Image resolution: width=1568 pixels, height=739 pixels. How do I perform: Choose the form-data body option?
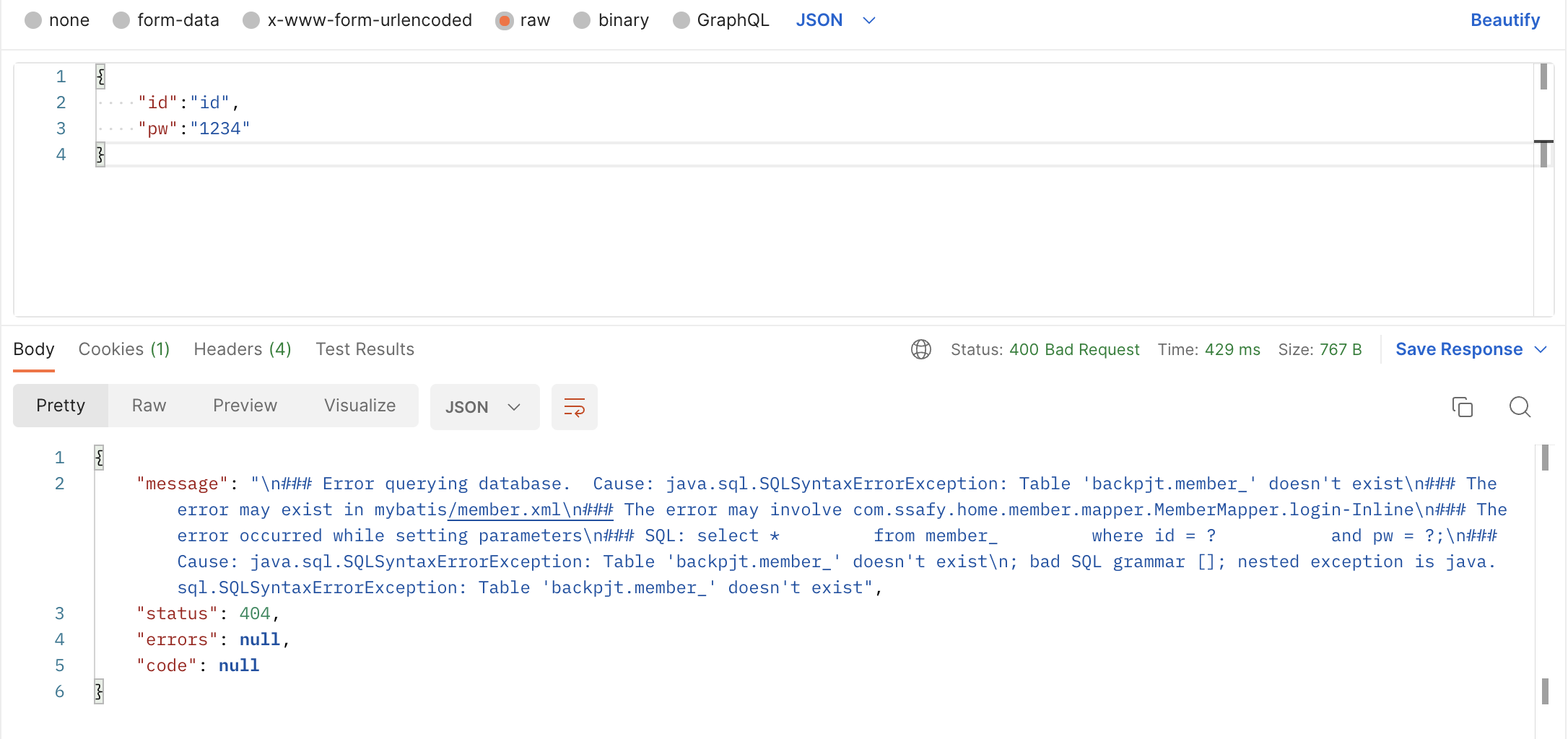coord(121,20)
